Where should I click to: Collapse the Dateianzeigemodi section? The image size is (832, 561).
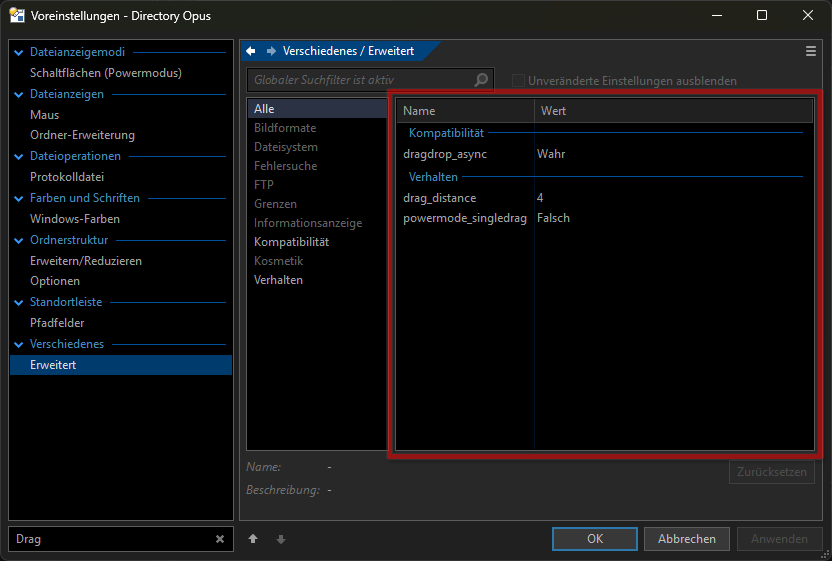(19, 53)
